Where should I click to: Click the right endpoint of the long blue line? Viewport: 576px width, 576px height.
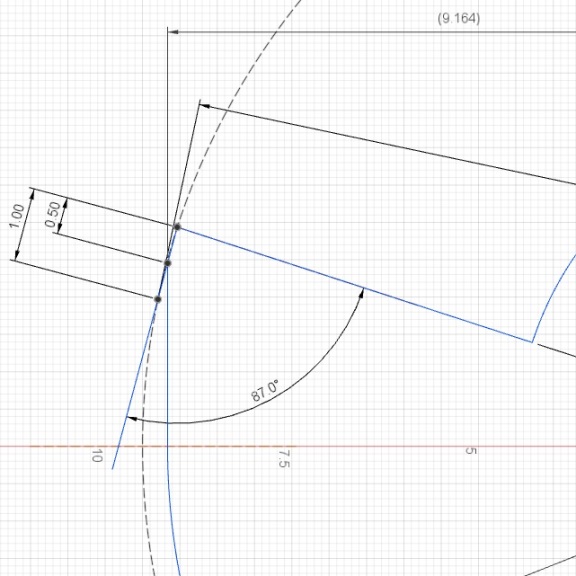tap(532, 342)
